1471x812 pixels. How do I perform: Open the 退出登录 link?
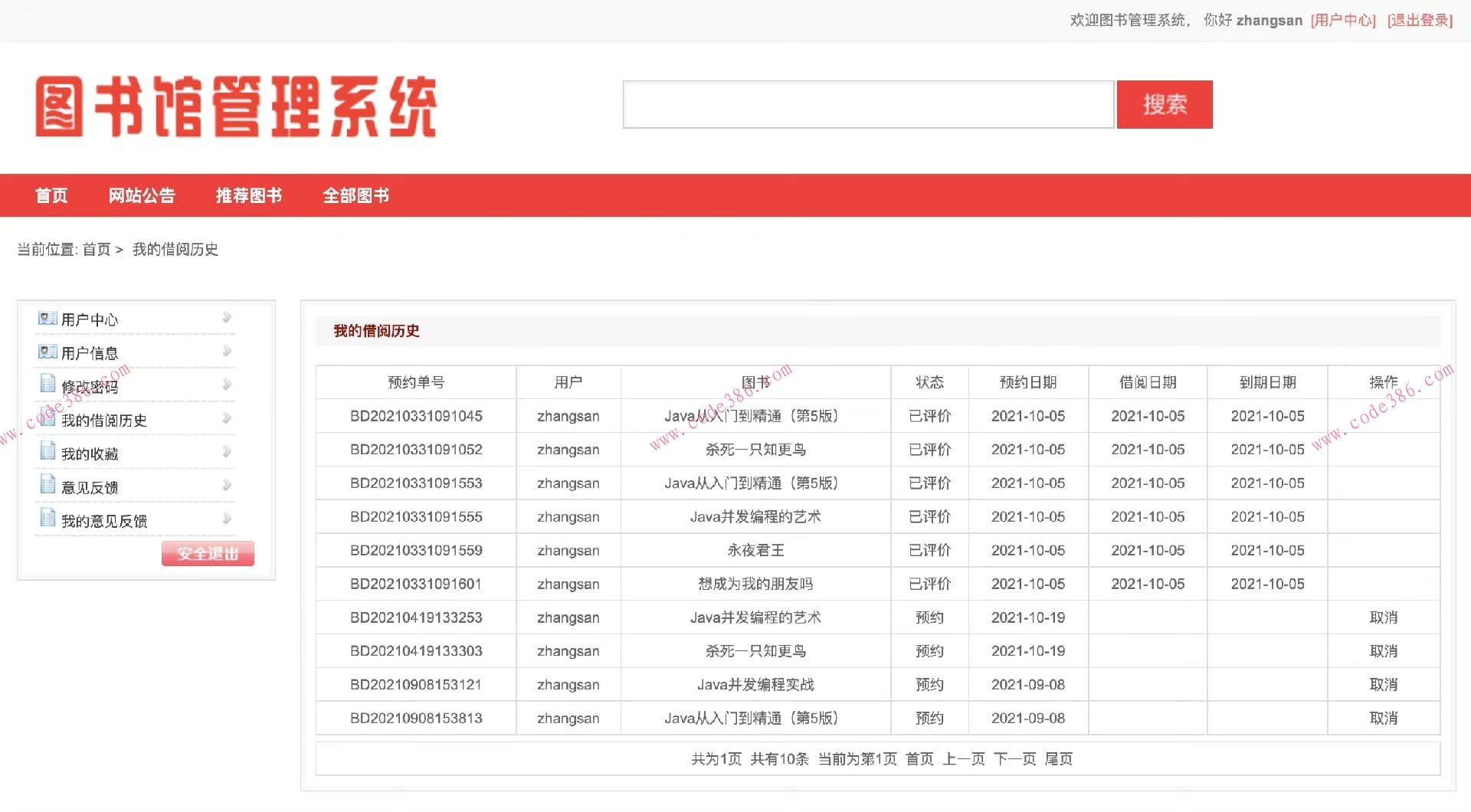point(1419,21)
